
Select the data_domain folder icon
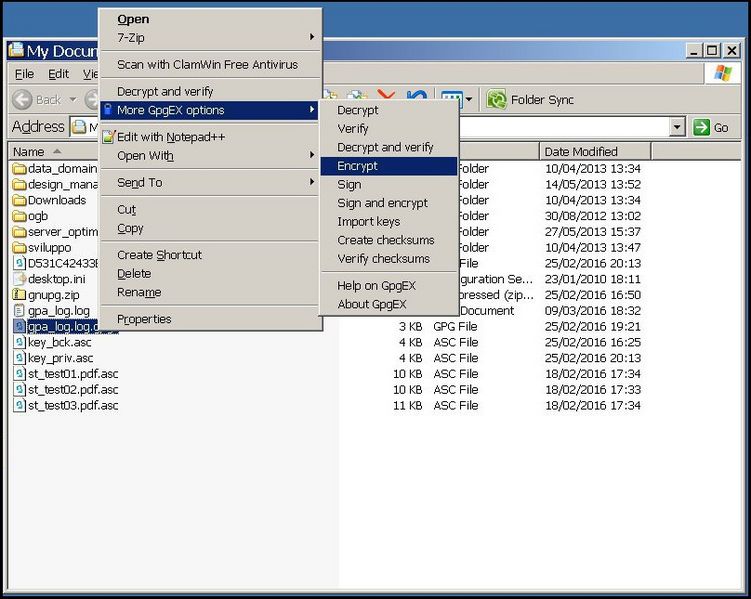19,169
